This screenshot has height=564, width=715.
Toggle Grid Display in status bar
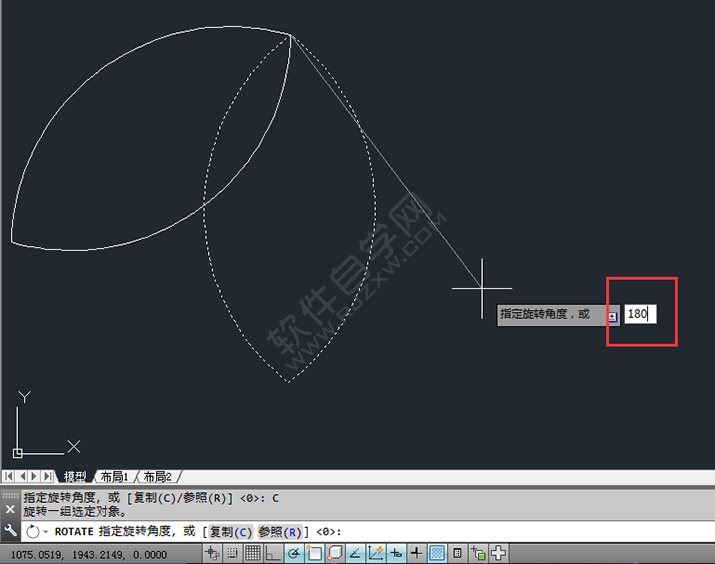pos(253,554)
